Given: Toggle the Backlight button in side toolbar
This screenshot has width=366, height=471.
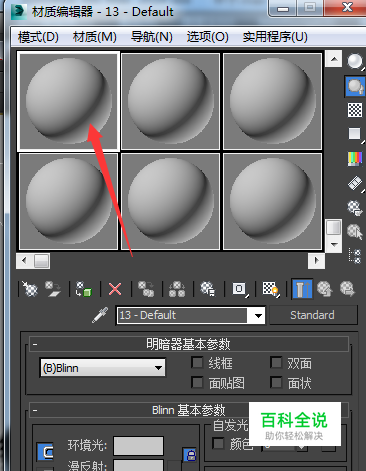Looking at the screenshot, I should point(355,86).
